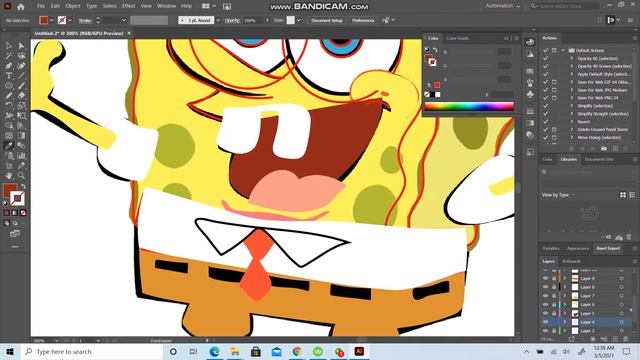Select the Line Segment tool
The image size is (640, 360).
(21, 76)
